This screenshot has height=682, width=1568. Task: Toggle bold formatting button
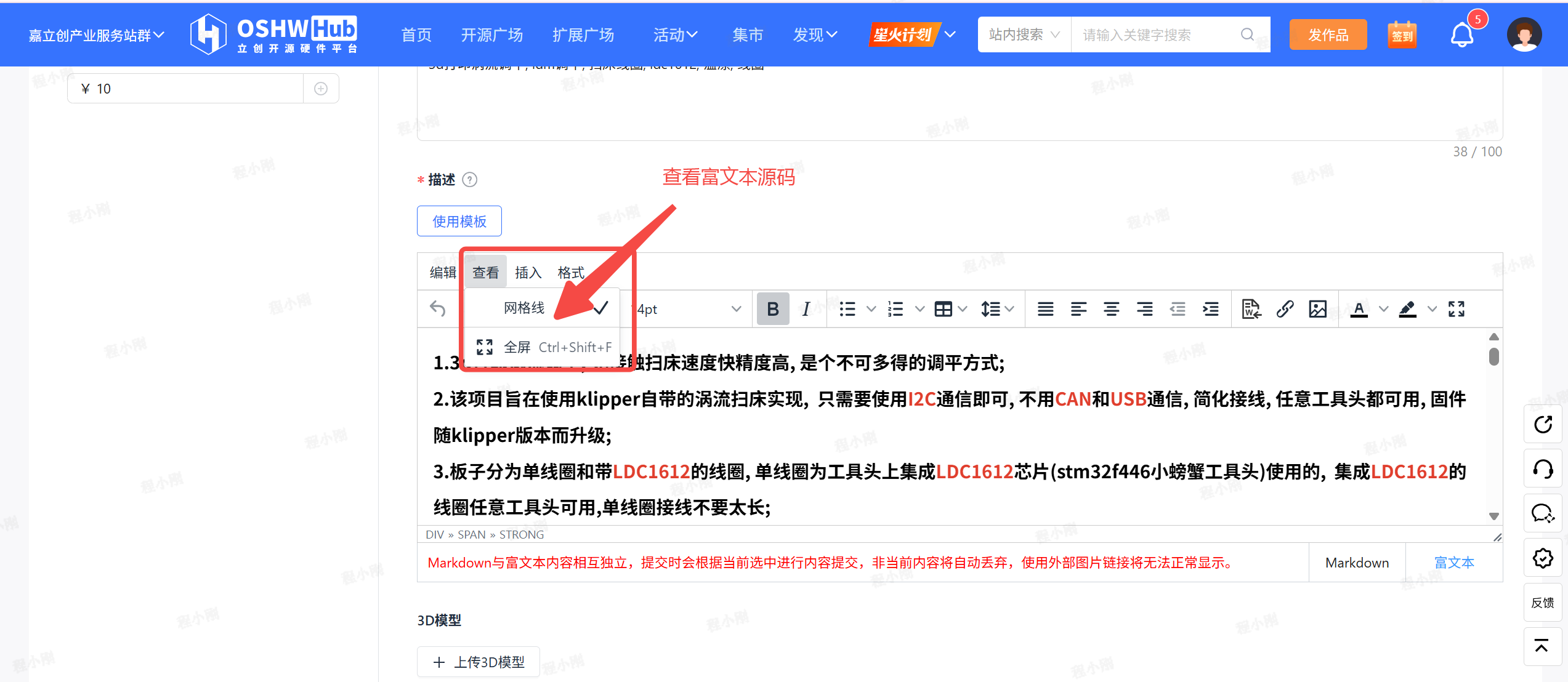(x=772, y=308)
